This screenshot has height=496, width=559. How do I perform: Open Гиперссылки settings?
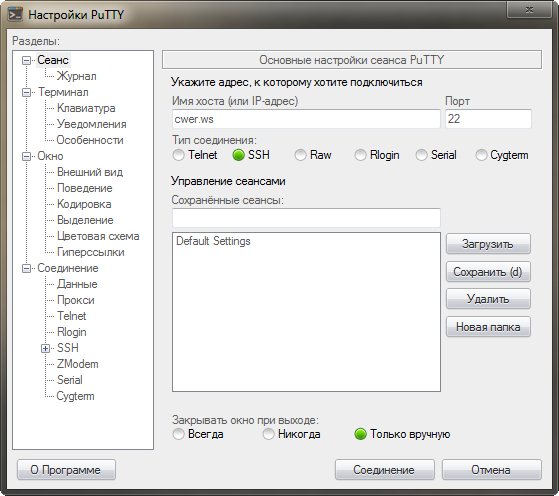(91, 252)
